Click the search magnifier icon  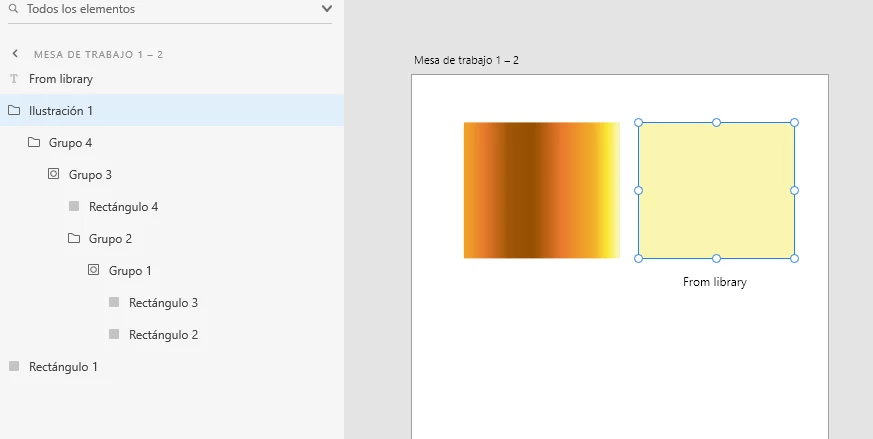tap(13, 8)
